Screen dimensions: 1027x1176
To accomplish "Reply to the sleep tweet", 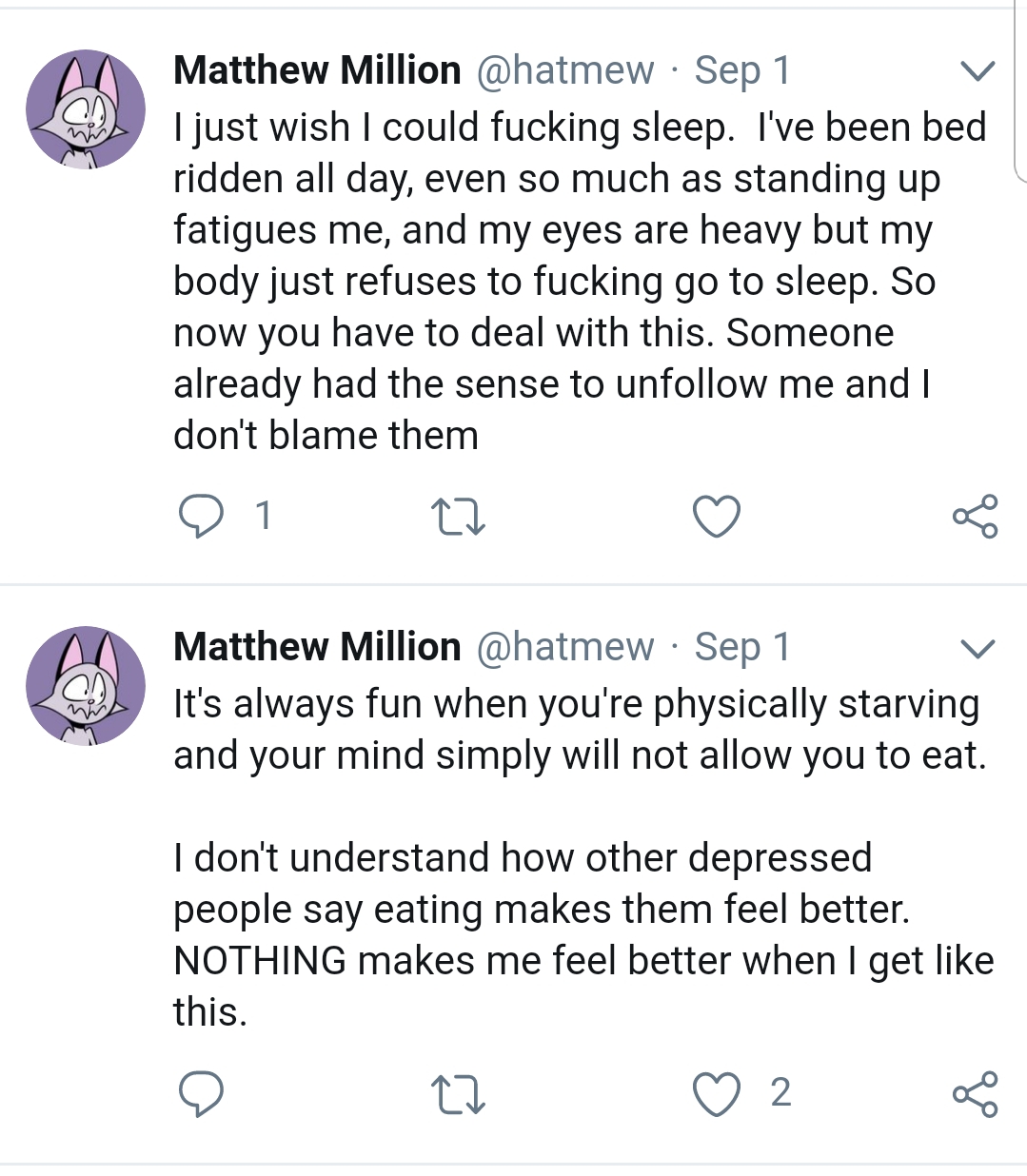I will [x=201, y=517].
